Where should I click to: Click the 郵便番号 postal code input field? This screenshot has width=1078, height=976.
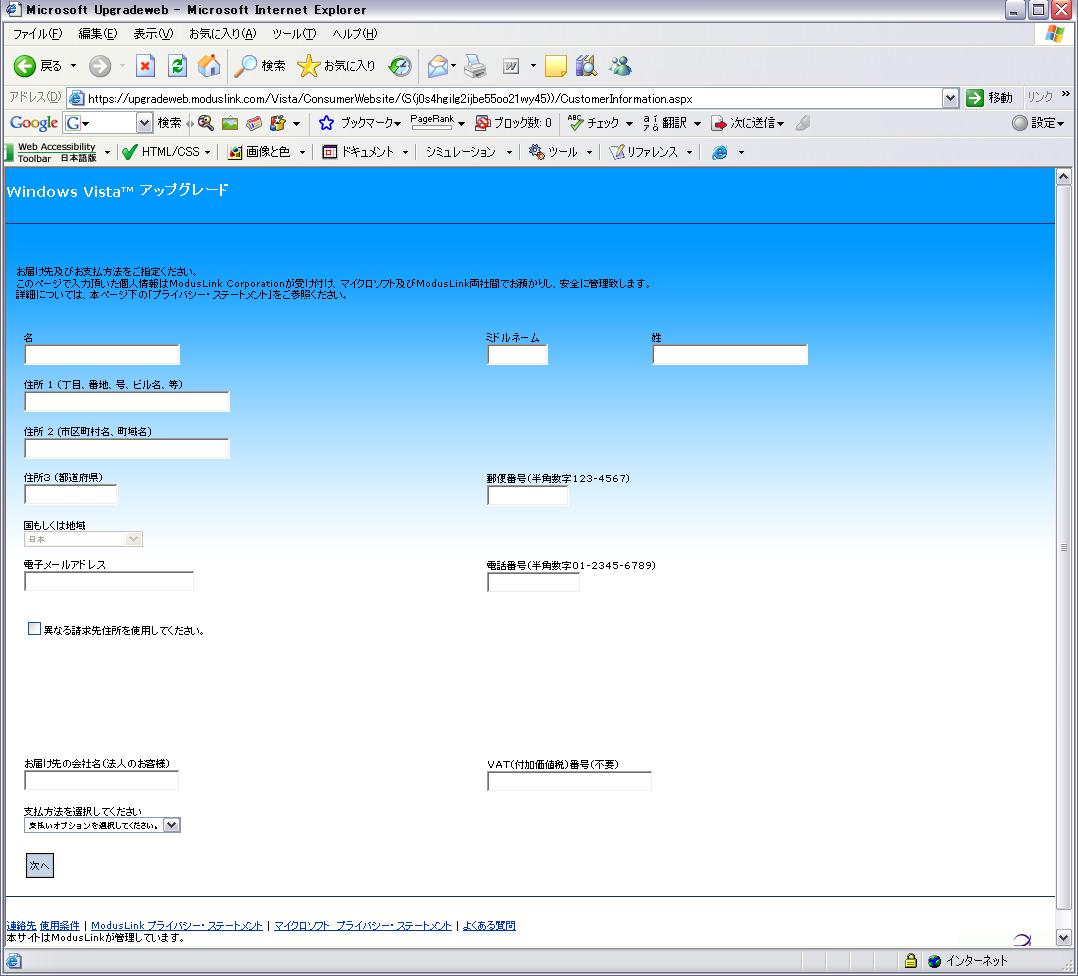(x=527, y=495)
